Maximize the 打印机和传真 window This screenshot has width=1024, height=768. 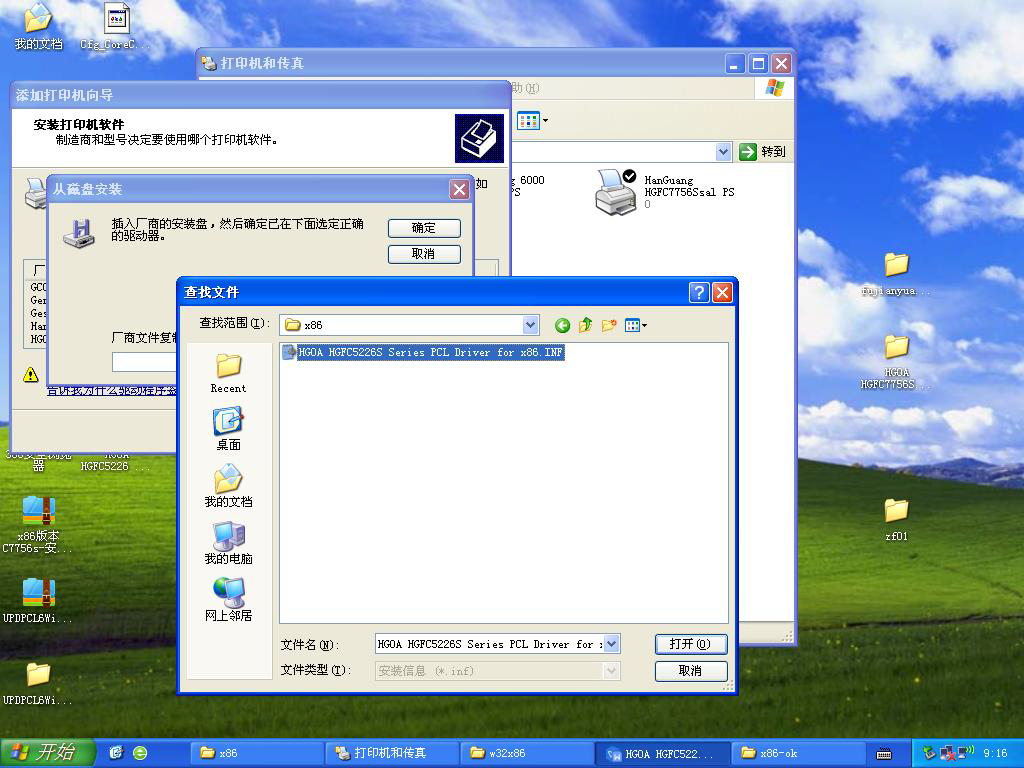(758, 63)
